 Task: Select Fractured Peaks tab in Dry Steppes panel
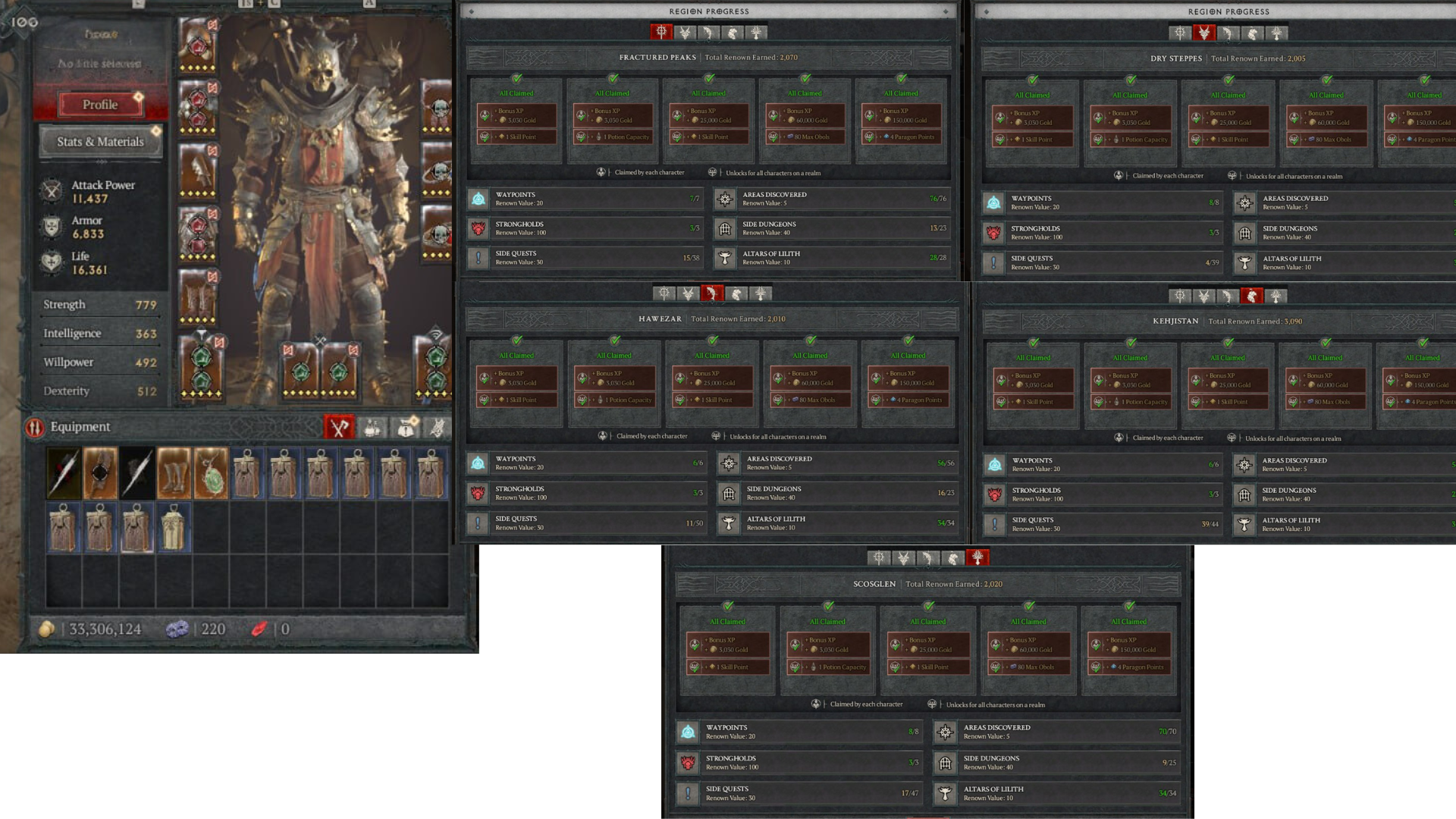point(1180,33)
